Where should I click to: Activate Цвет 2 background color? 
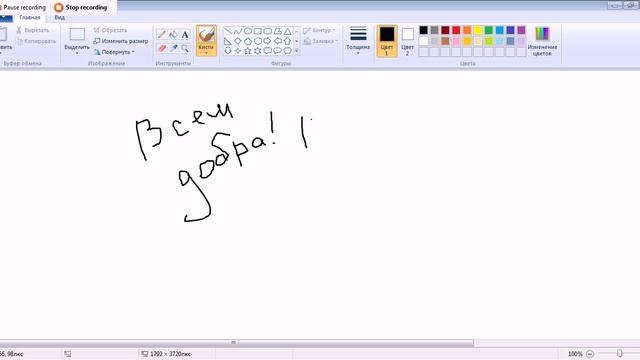(x=407, y=41)
